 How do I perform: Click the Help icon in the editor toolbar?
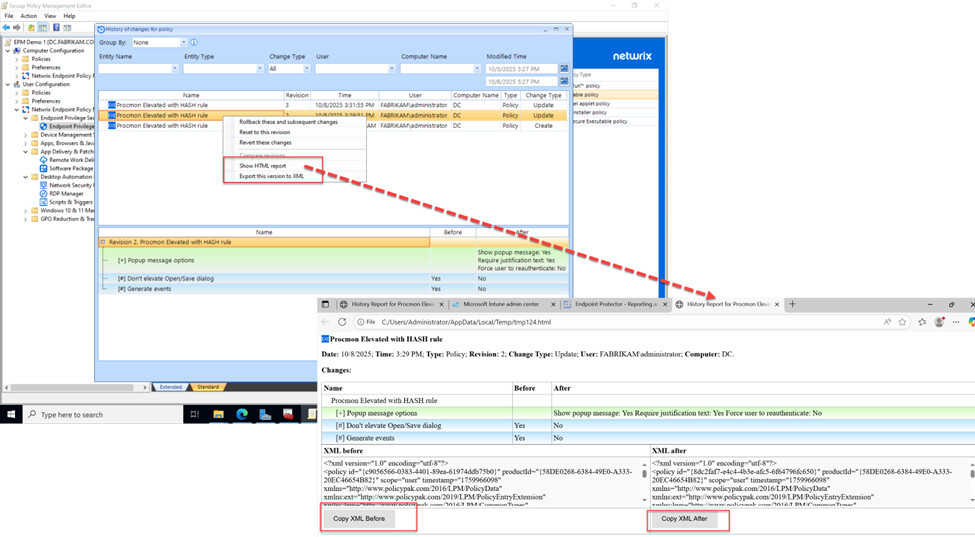pos(56,28)
